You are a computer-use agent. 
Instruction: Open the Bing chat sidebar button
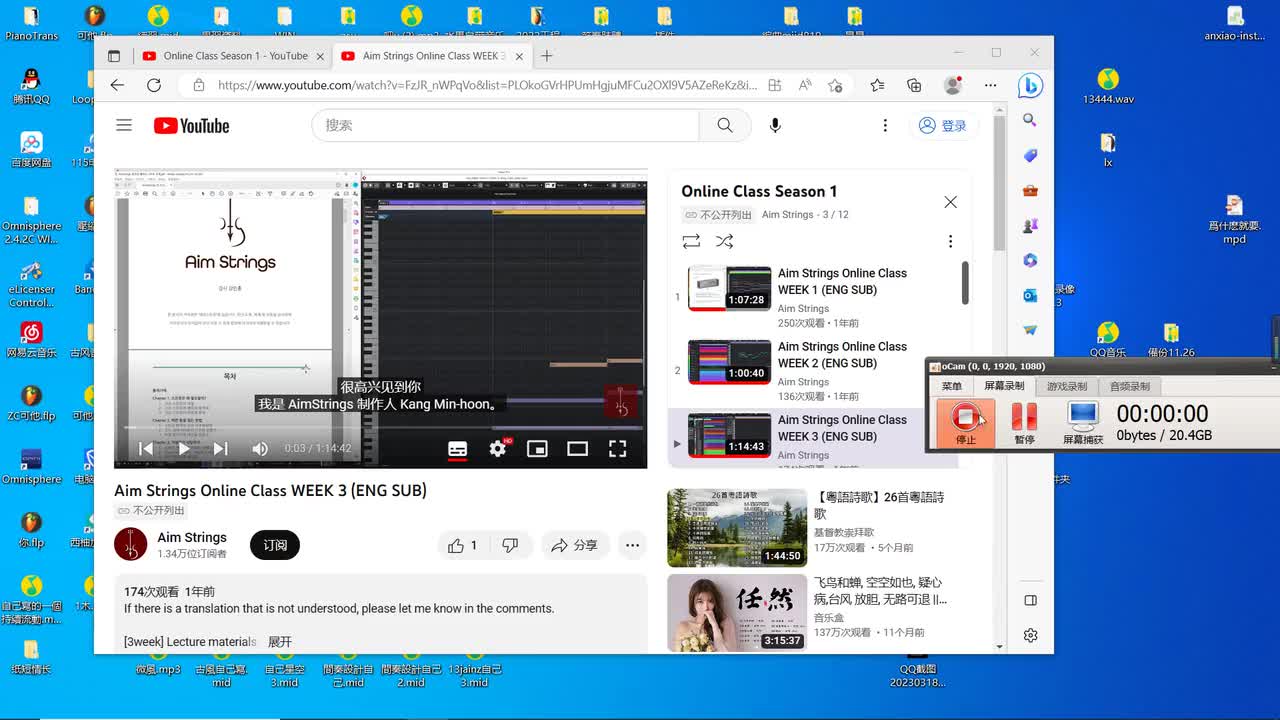pos(1030,86)
